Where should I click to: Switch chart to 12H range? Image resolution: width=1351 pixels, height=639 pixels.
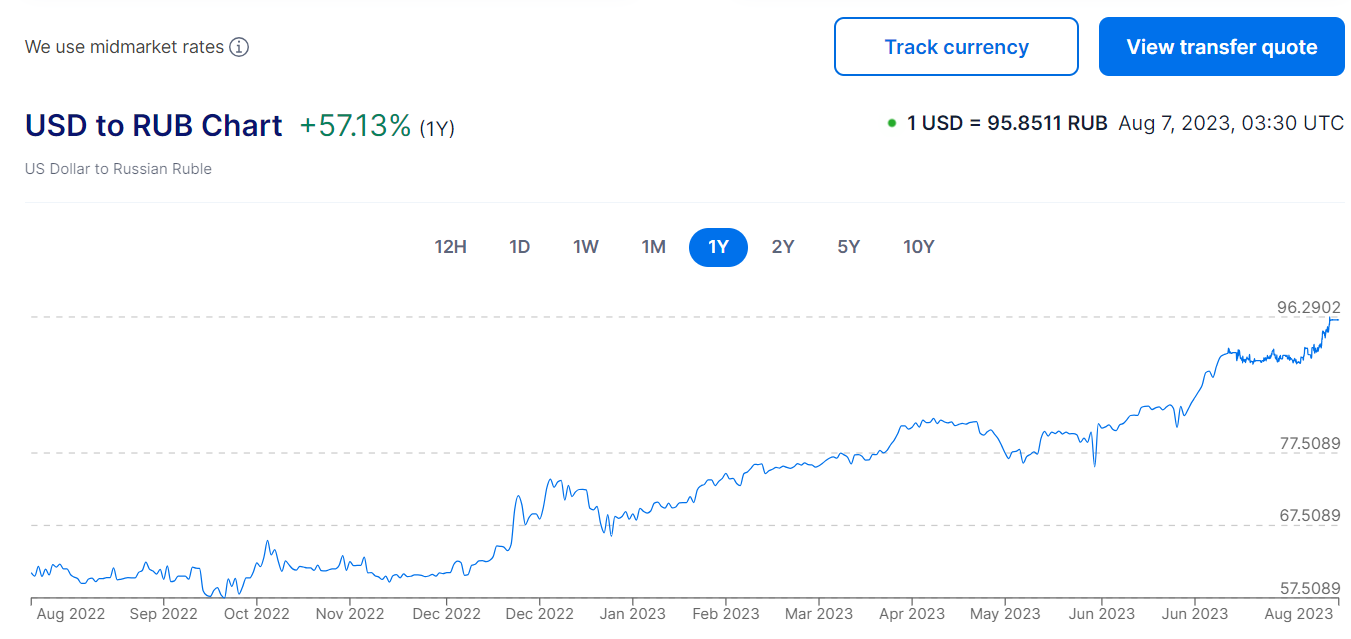point(450,247)
